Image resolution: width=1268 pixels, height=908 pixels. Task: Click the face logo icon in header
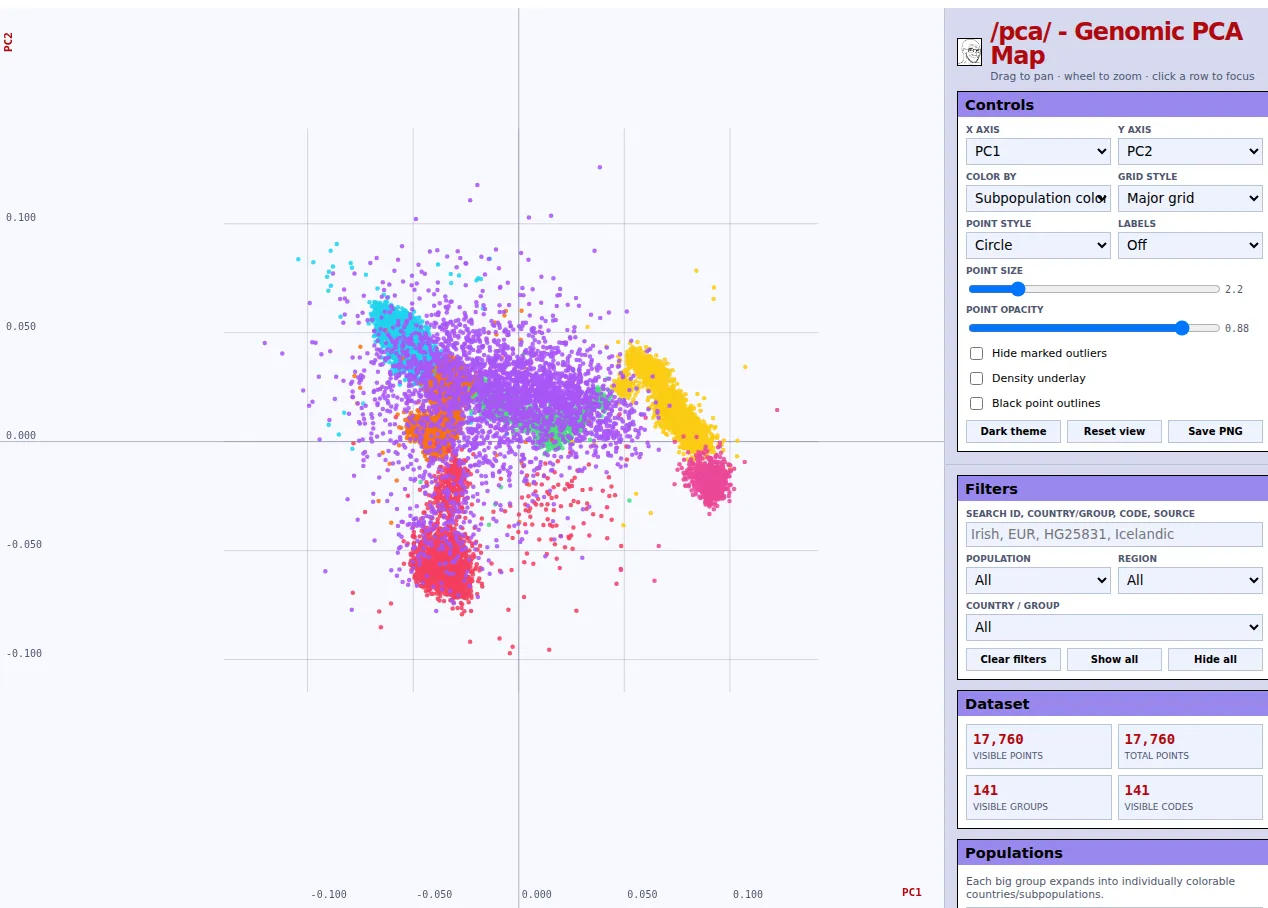[969, 53]
